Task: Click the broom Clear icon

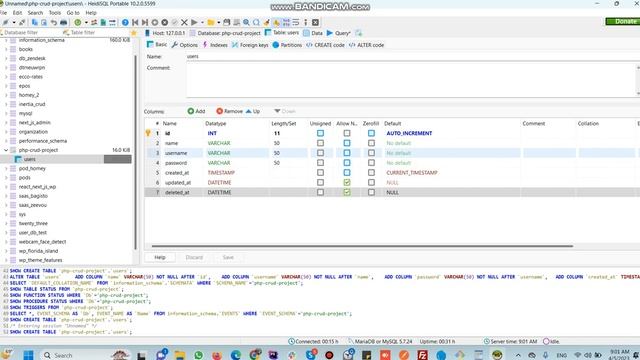Action: pos(267,22)
